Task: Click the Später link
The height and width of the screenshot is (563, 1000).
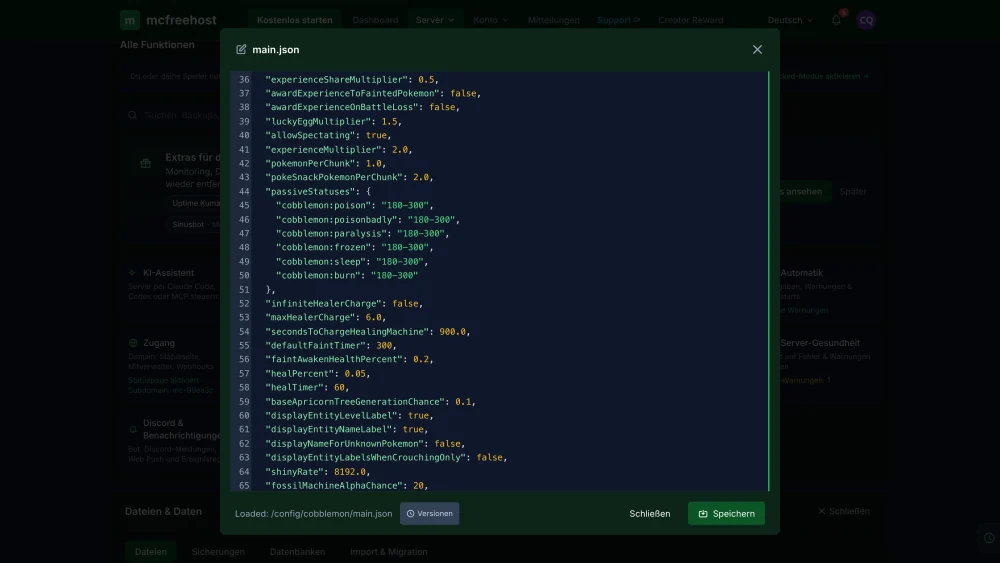Action: (853, 191)
